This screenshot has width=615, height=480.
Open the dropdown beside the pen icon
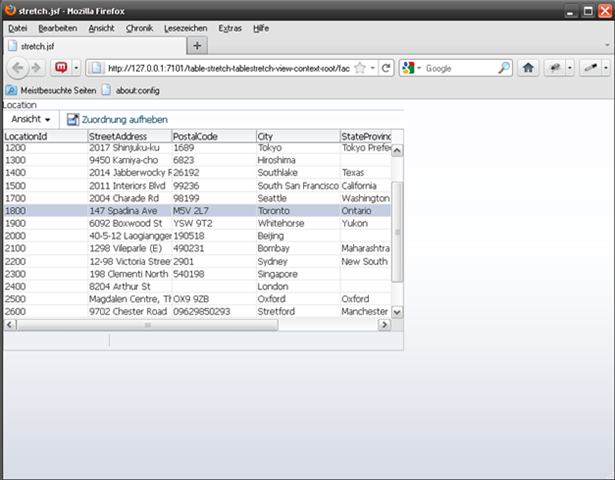[606, 68]
